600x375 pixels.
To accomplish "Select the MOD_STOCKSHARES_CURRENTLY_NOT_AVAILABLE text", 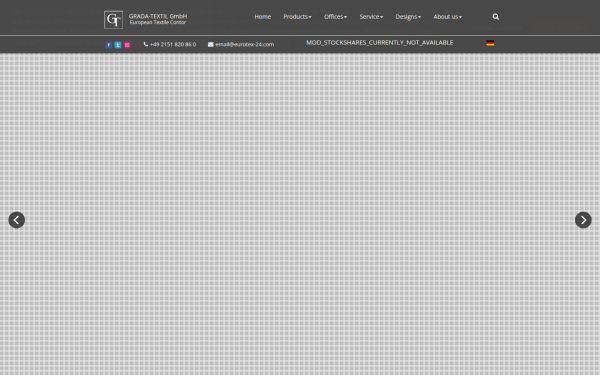I will [380, 42].
